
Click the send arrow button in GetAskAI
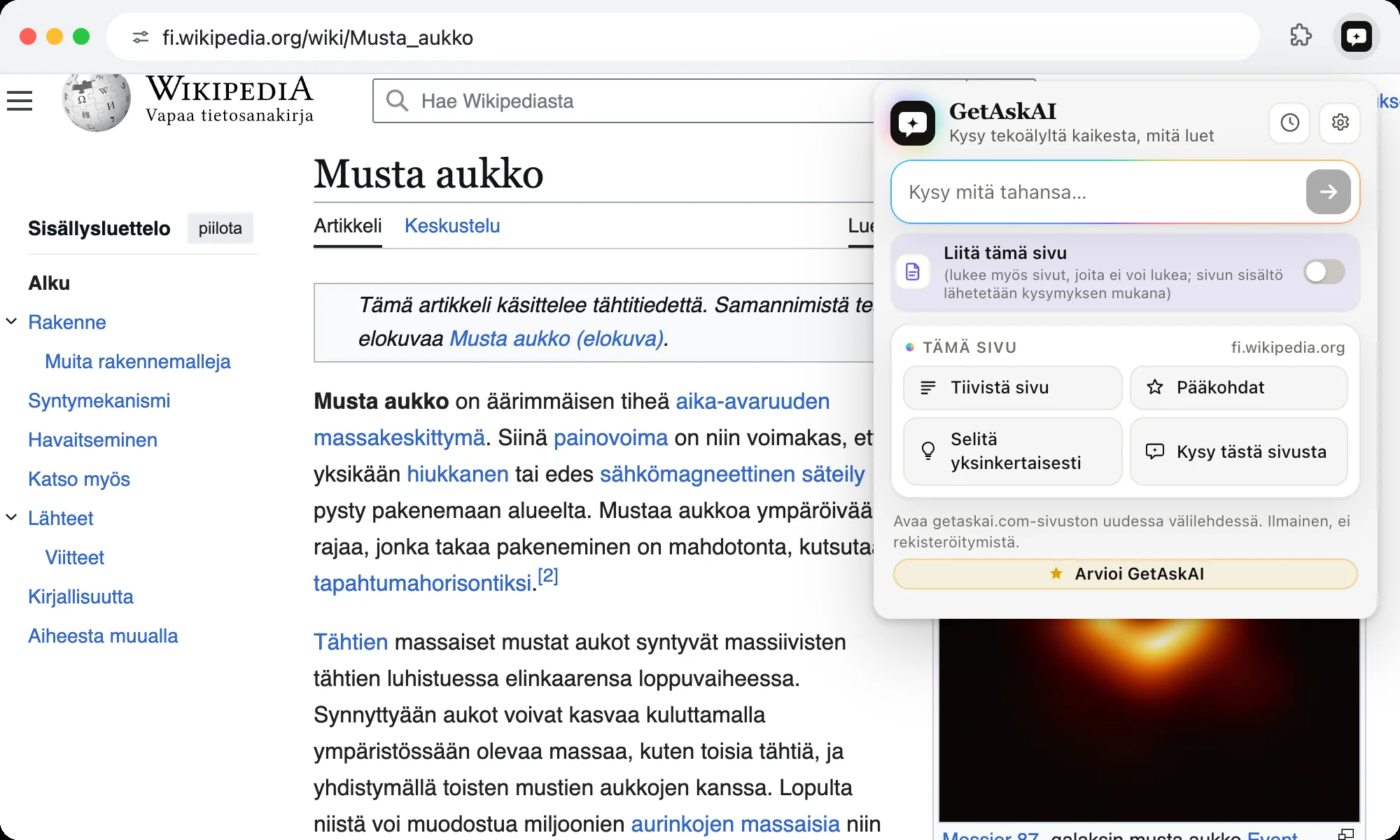[x=1328, y=192]
